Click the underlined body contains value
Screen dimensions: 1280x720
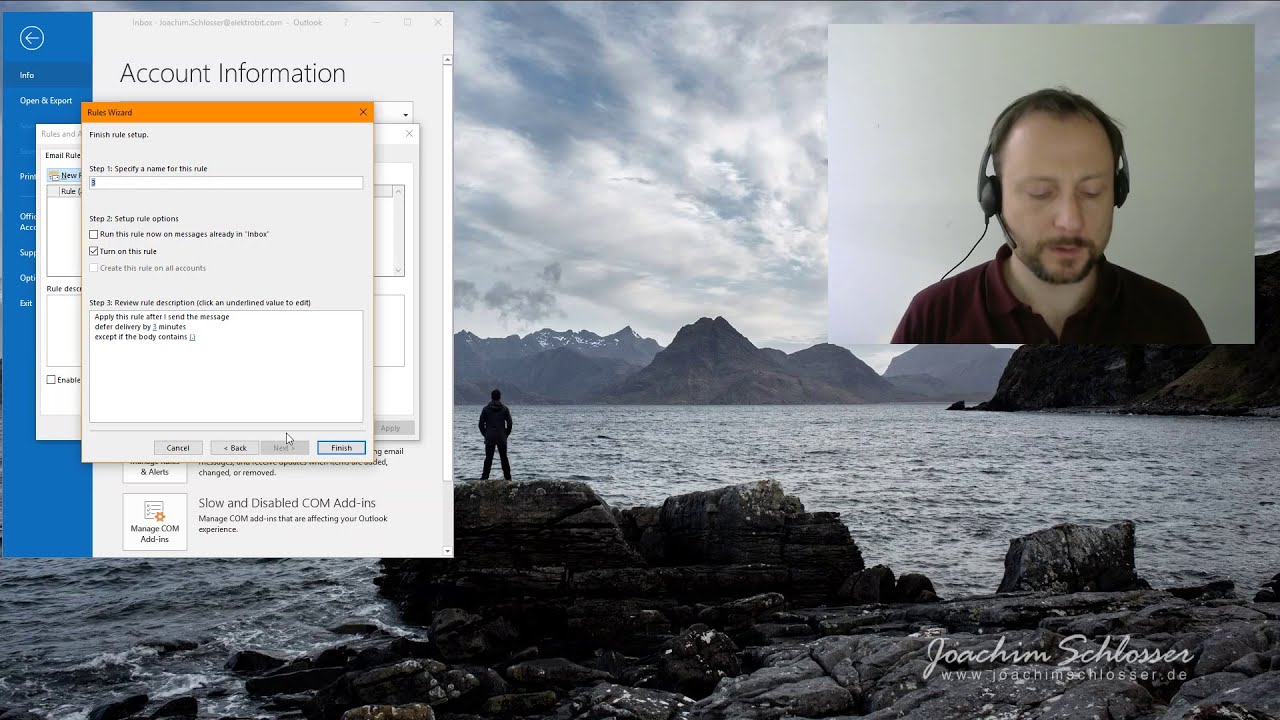tap(192, 337)
